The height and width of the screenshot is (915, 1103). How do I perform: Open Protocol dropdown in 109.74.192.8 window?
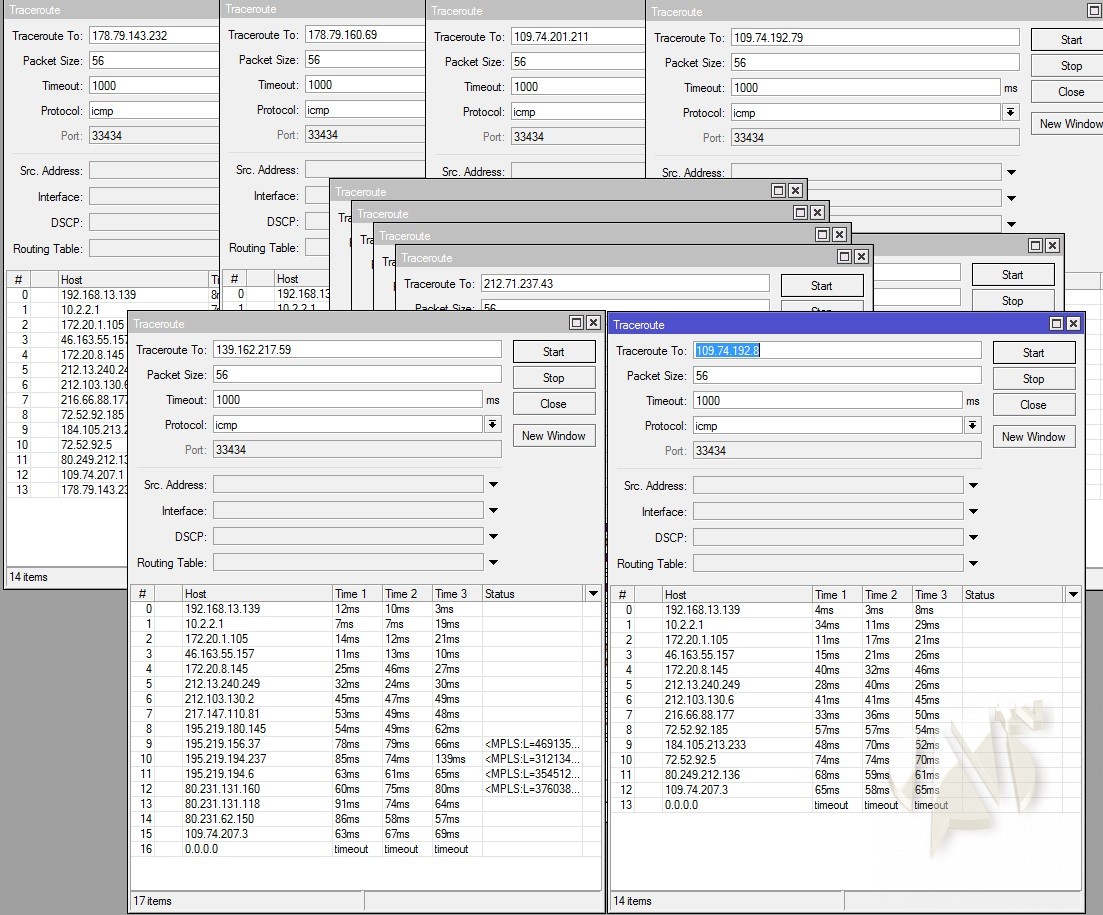click(972, 426)
